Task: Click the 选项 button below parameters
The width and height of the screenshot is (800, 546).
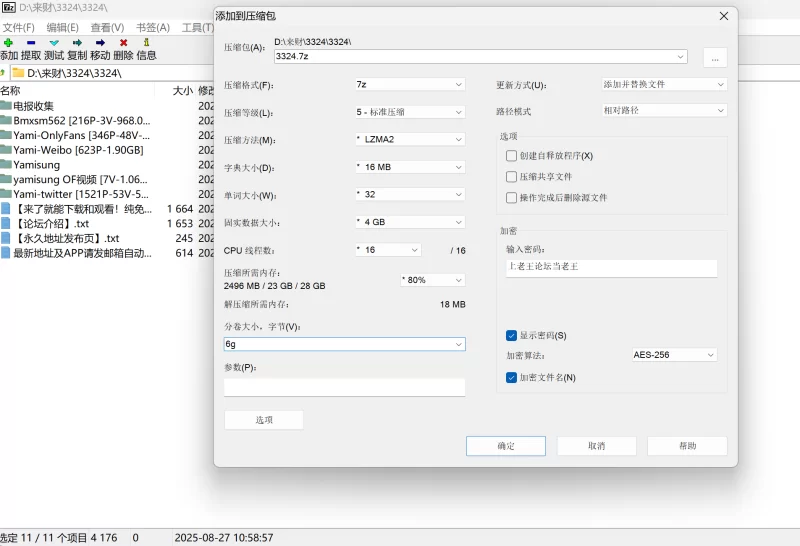Action: coord(264,420)
